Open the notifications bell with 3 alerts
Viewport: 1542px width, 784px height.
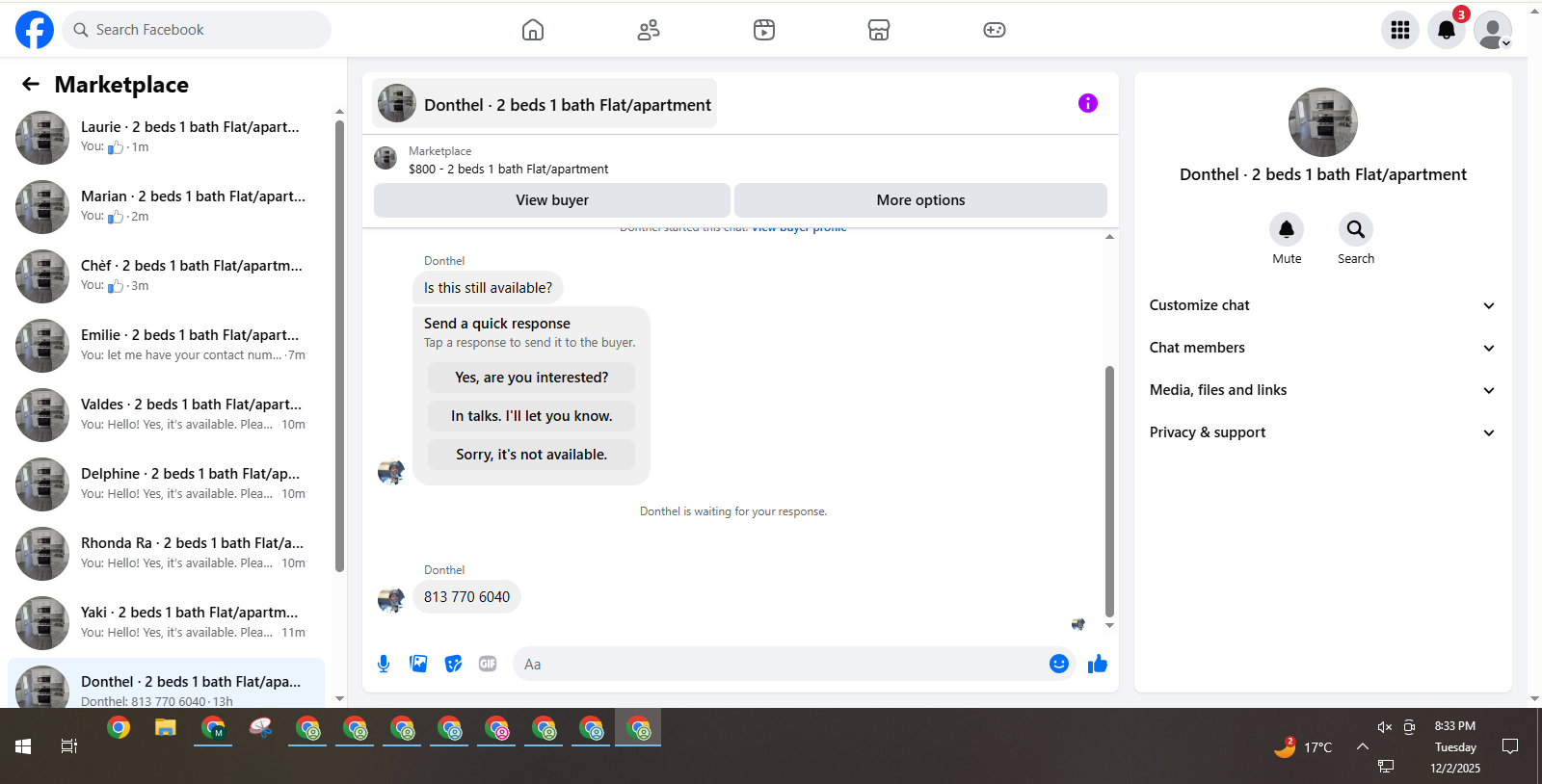[x=1447, y=30]
